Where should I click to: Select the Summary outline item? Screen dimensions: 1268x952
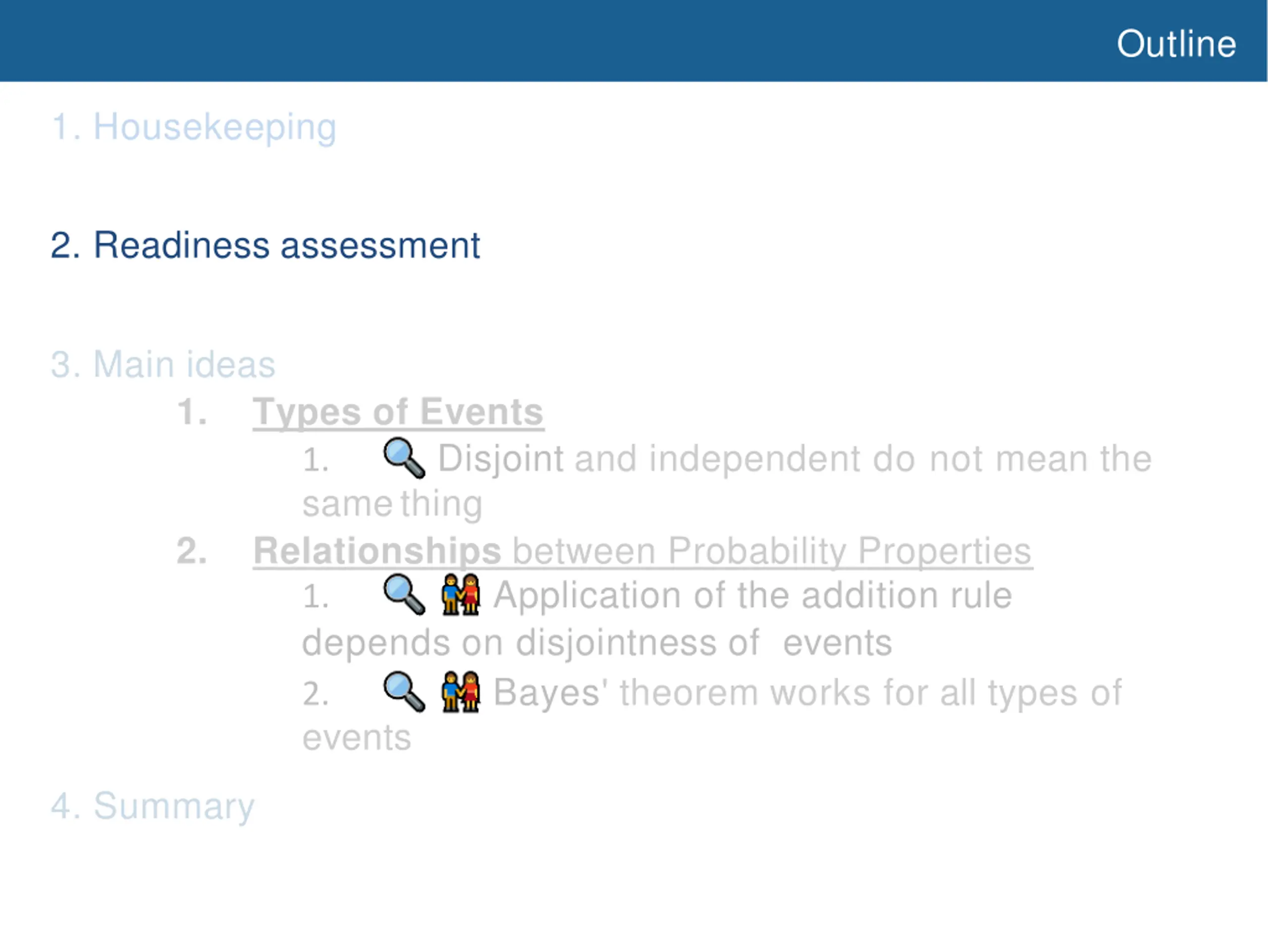(x=153, y=806)
